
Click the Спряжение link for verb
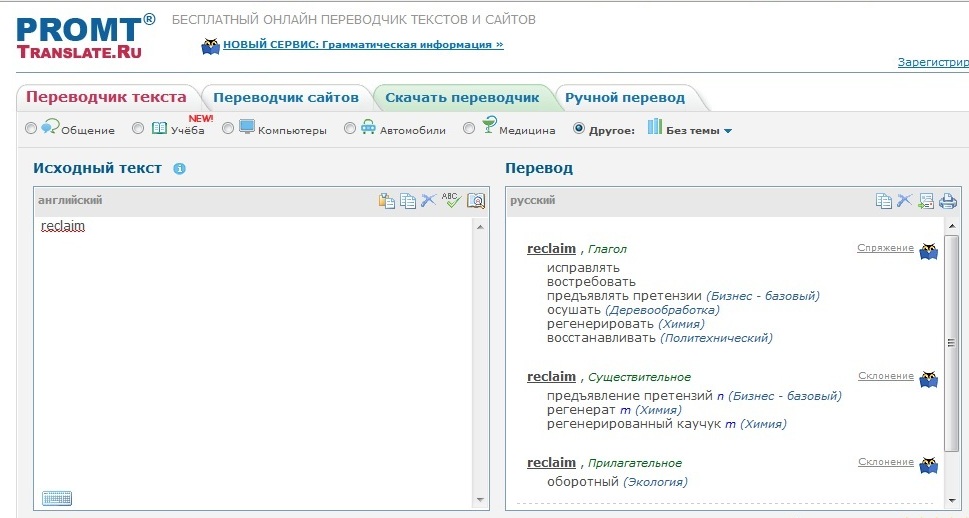[884, 248]
